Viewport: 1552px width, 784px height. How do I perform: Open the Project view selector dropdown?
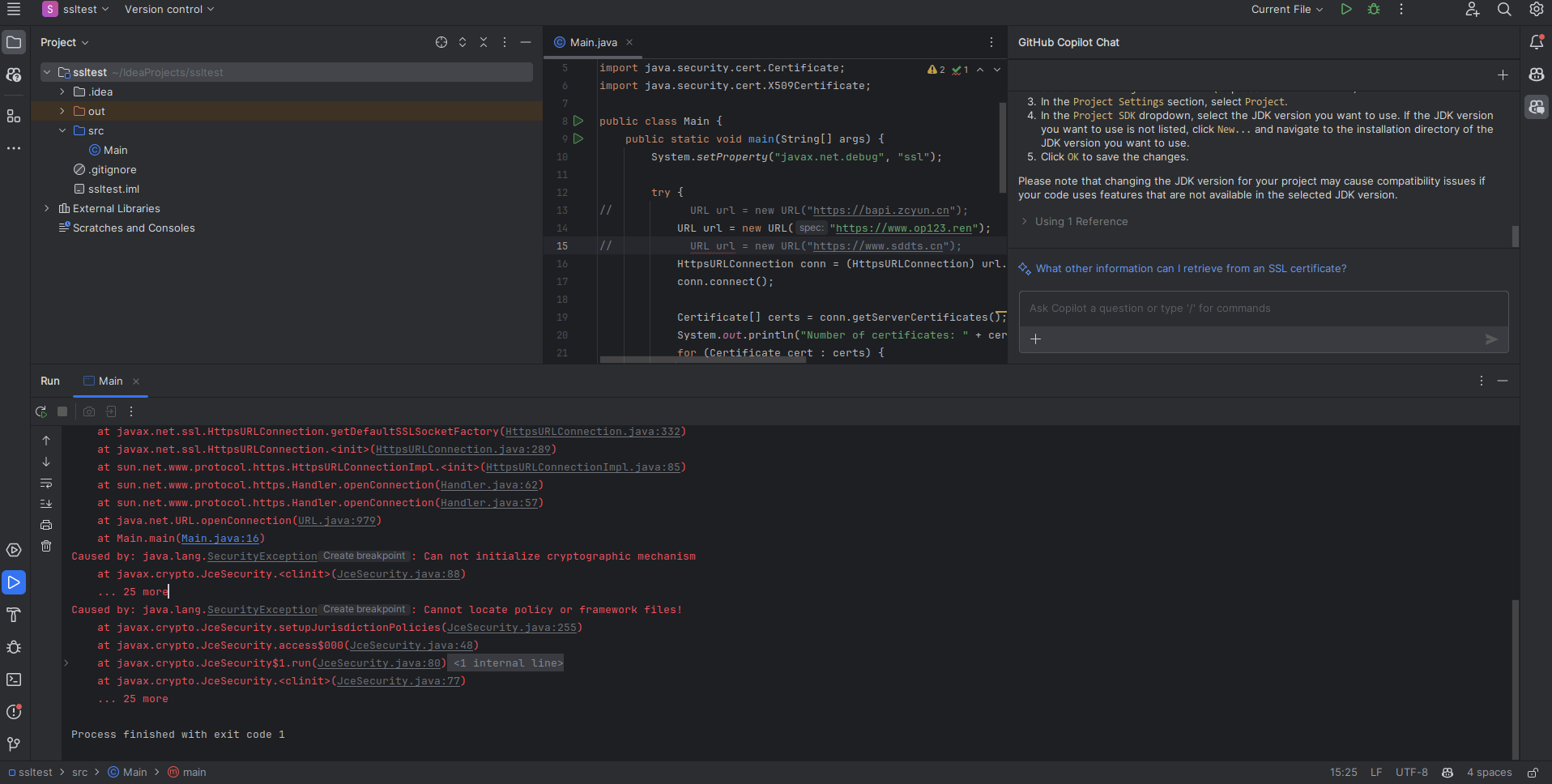click(x=64, y=42)
